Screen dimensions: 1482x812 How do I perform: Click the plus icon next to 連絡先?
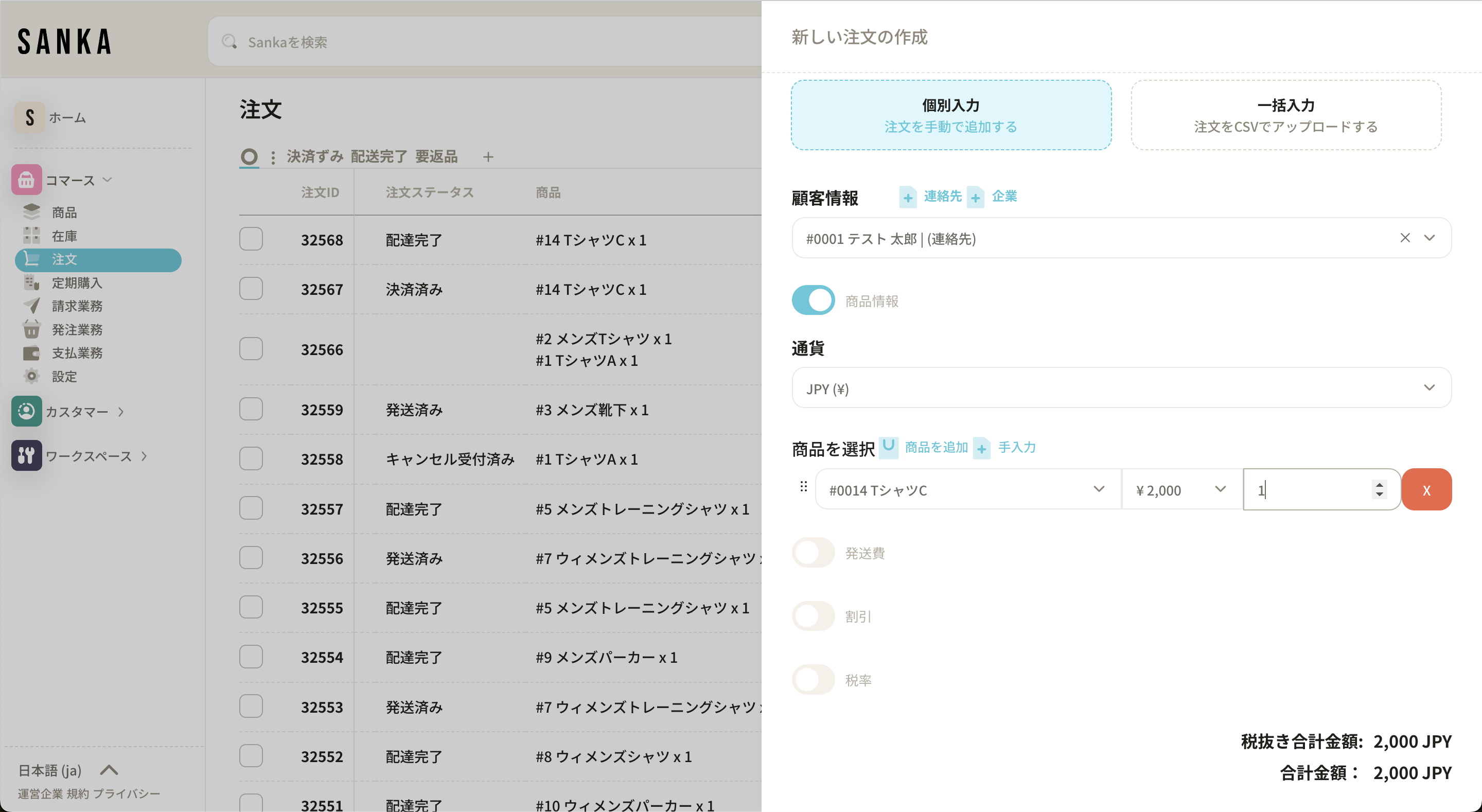pos(908,198)
